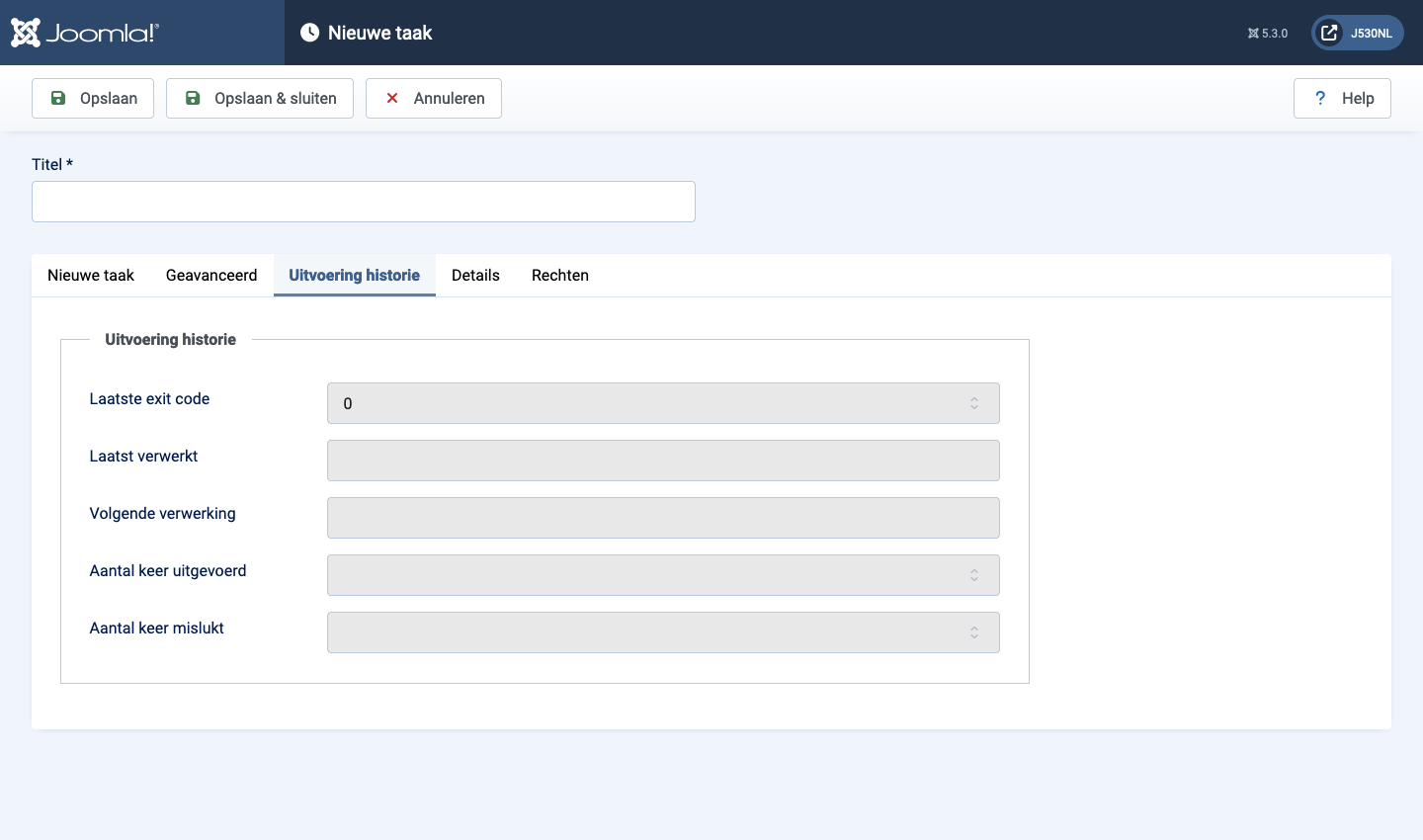
Task: Click the Aantal keer uitgevoerd label
Action: 168,571
